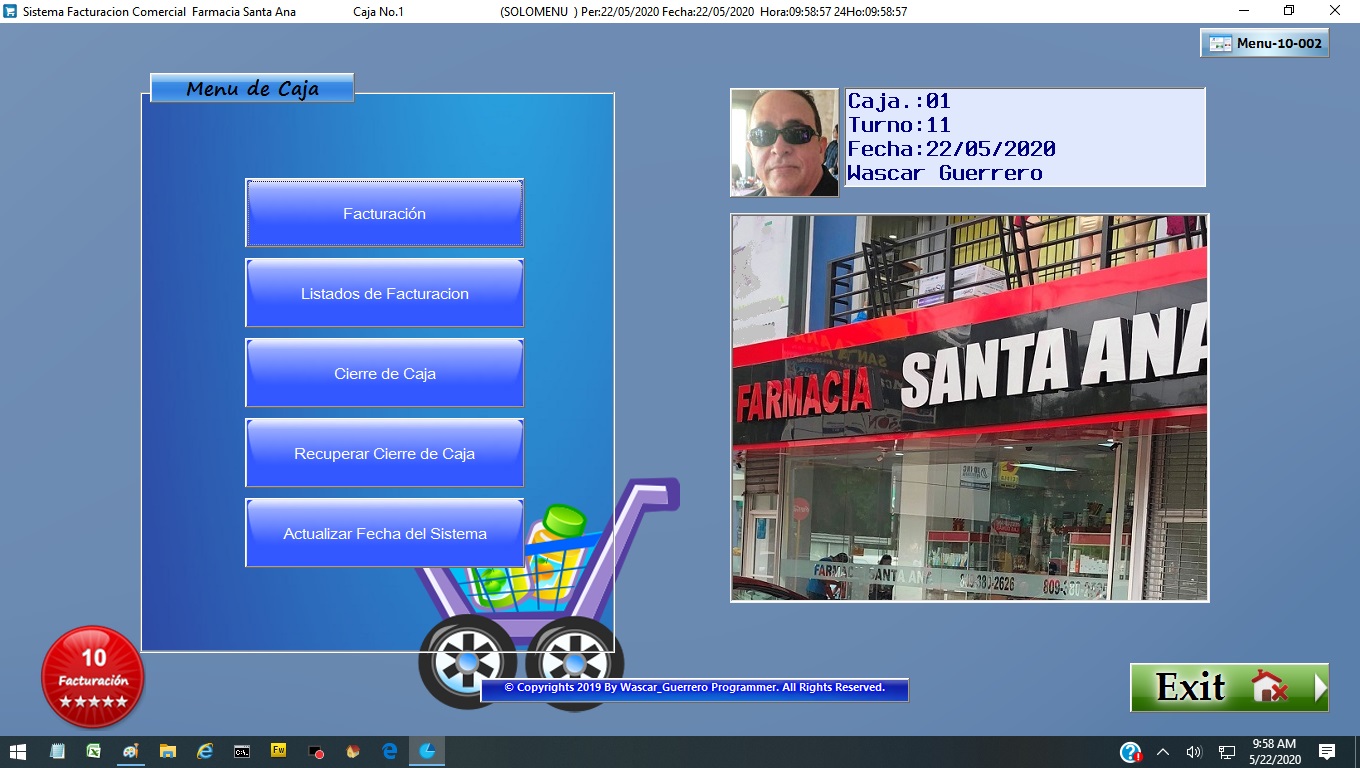Click the volume speaker tray icon
Image resolution: width=1360 pixels, height=768 pixels.
point(1193,752)
